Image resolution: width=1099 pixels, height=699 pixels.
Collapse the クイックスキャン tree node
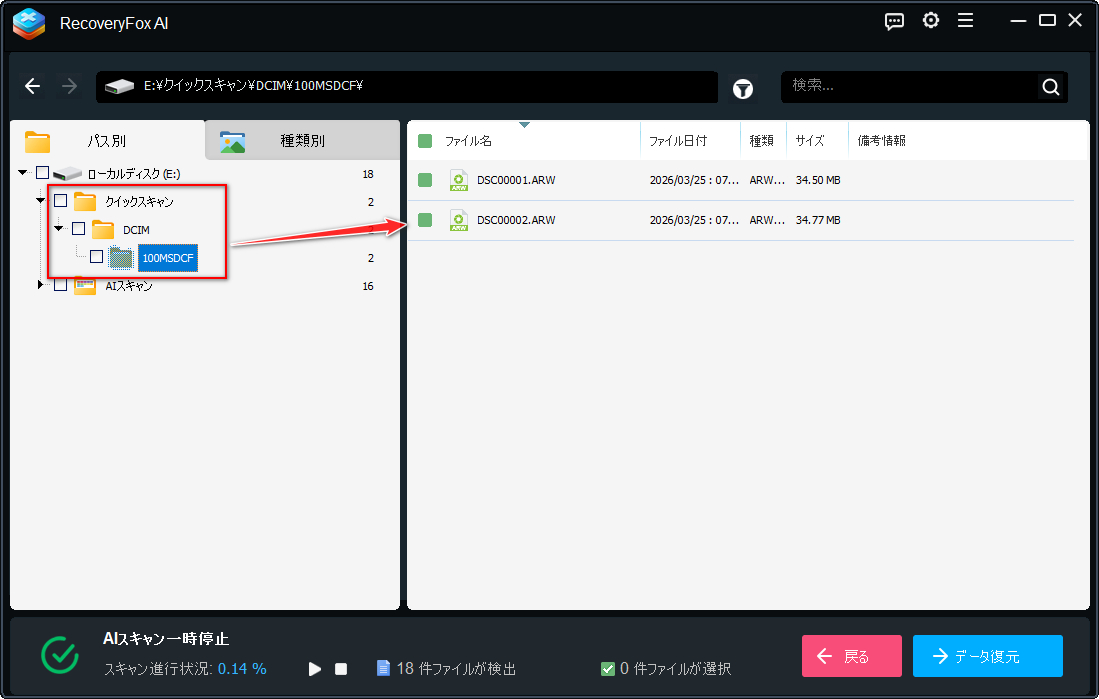point(40,201)
